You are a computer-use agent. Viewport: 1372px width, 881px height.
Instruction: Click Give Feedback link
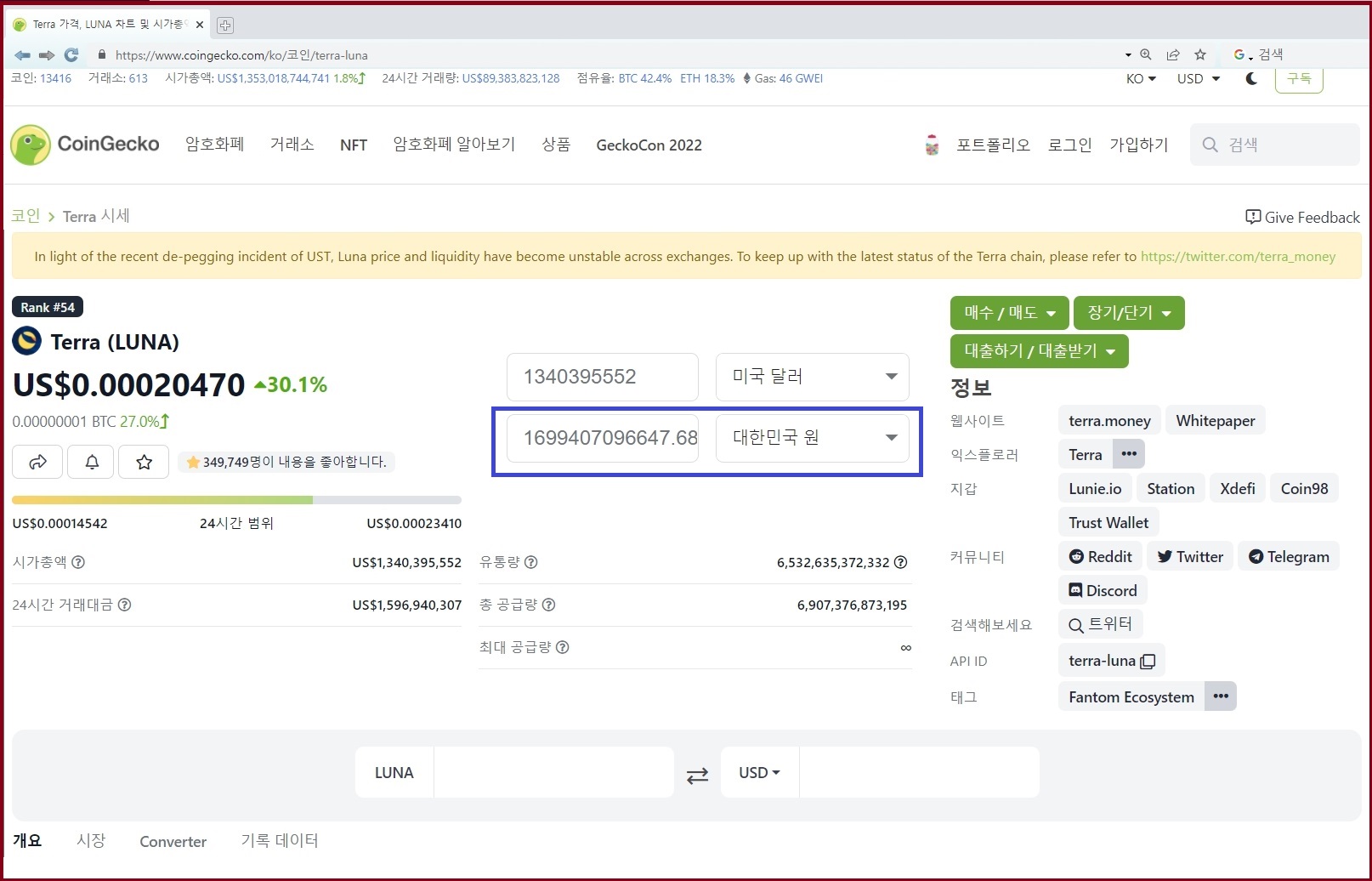point(1302,217)
